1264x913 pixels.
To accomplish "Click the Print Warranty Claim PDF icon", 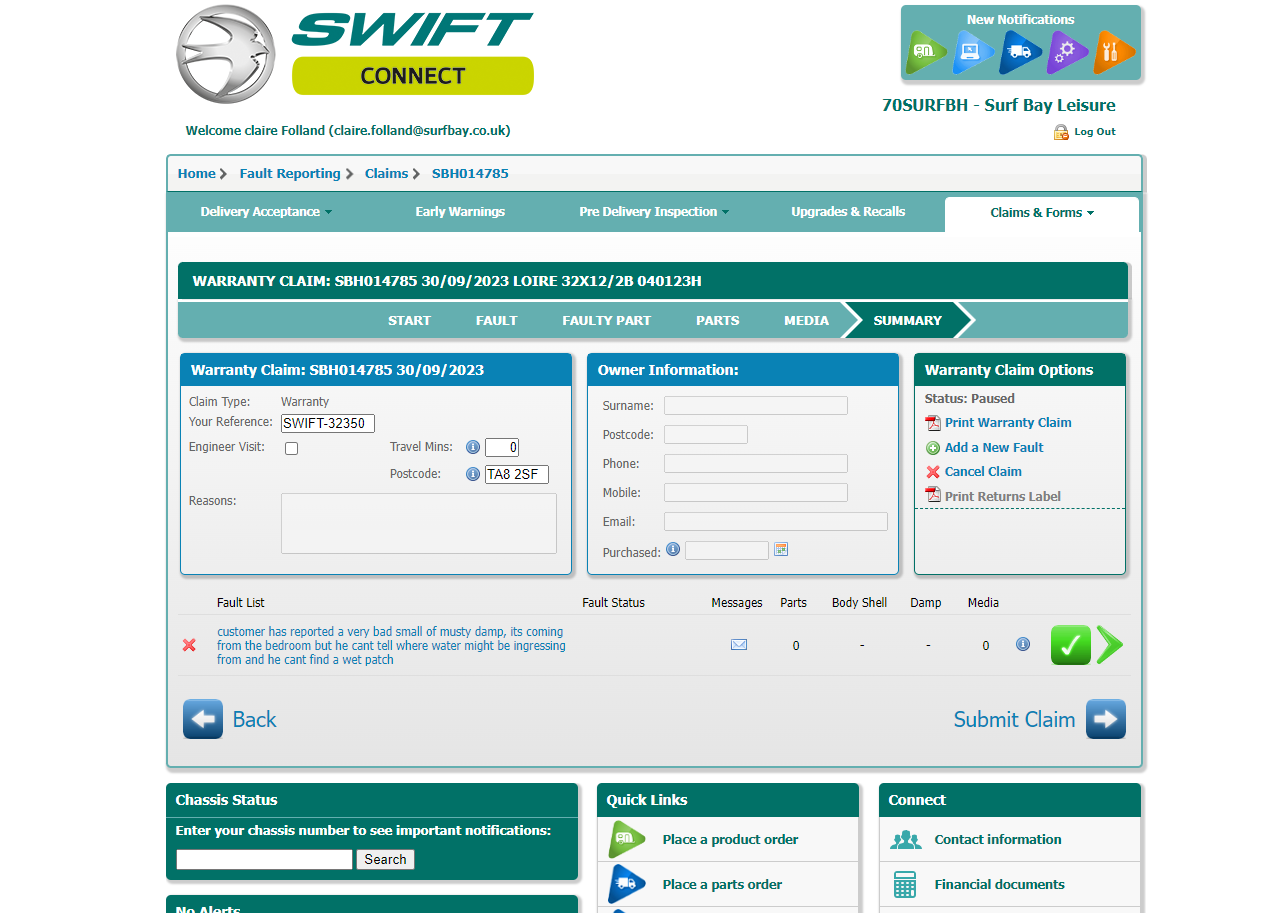I will (x=933, y=423).
